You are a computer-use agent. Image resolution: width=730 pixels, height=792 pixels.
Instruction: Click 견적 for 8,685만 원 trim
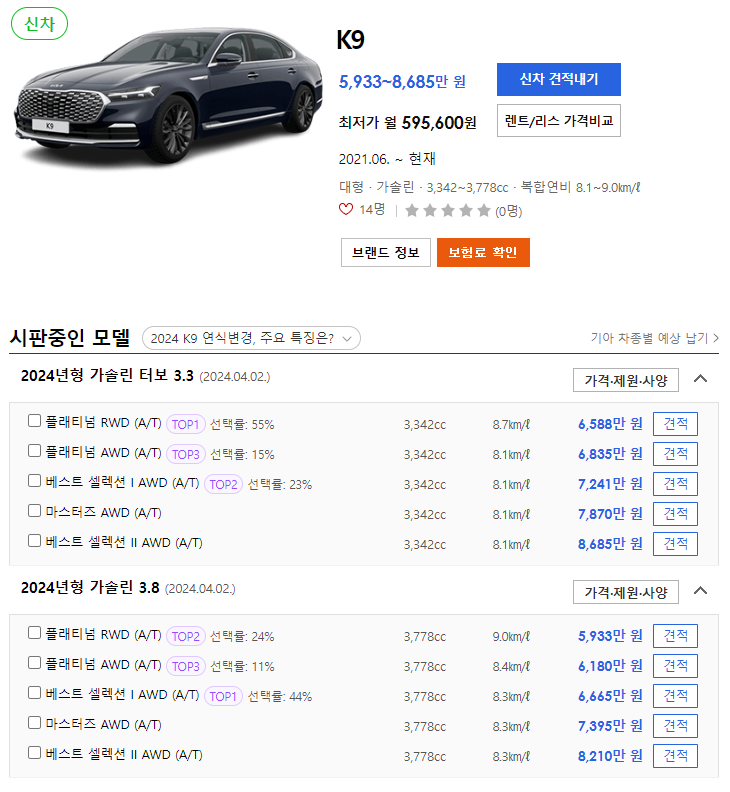(675, 543)
